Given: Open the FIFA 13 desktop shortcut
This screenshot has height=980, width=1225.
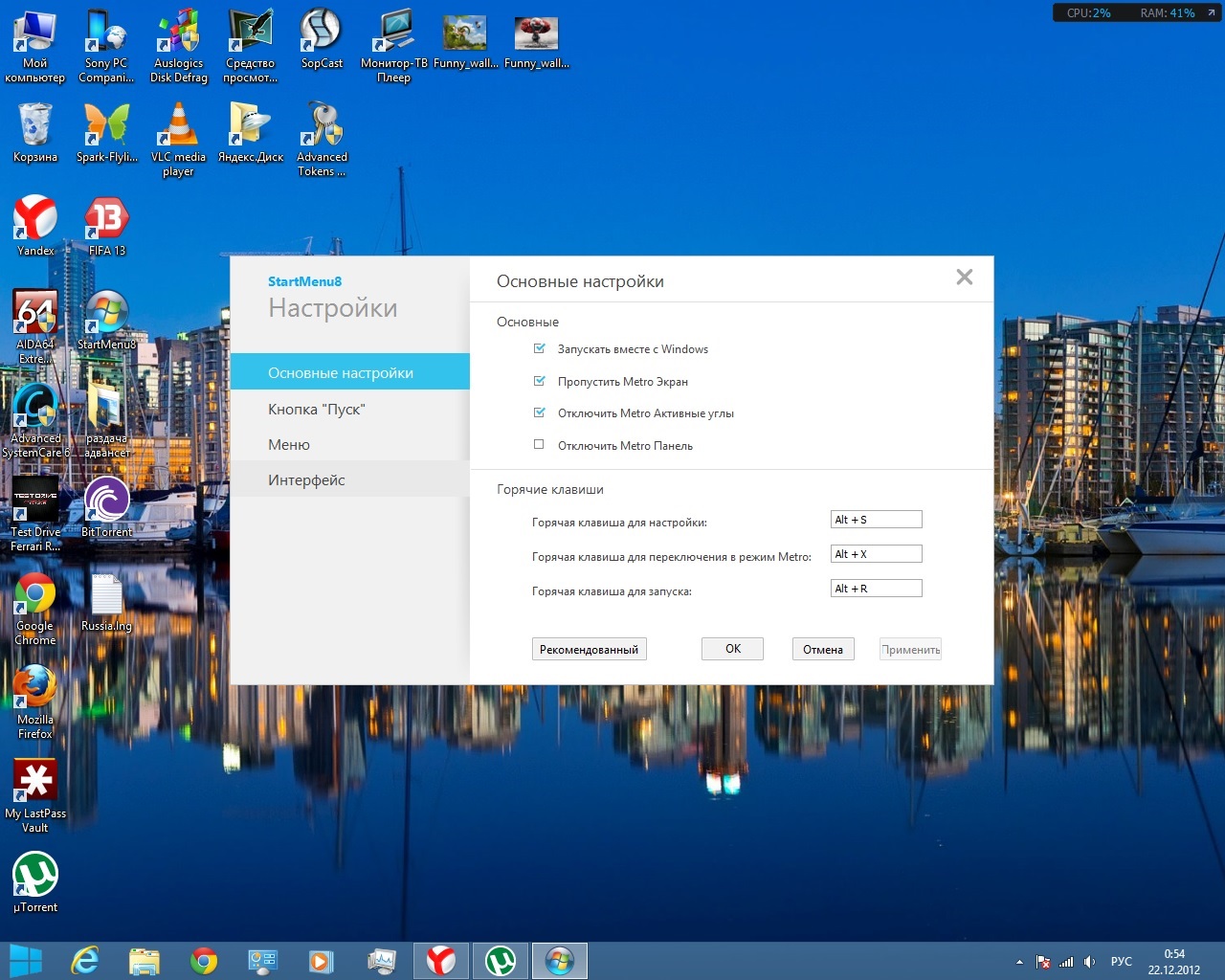Looking at the screenshot, I should click(x=106, y=220).
